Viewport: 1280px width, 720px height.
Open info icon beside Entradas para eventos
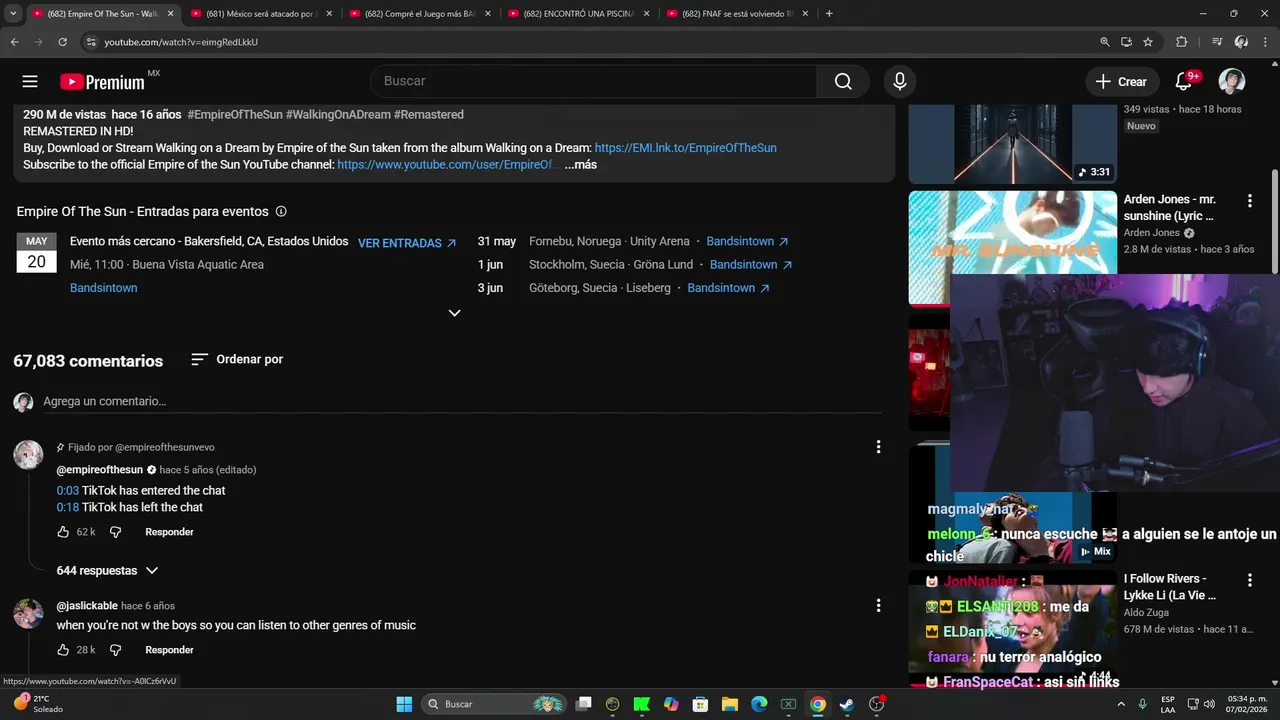click(281, 212)
